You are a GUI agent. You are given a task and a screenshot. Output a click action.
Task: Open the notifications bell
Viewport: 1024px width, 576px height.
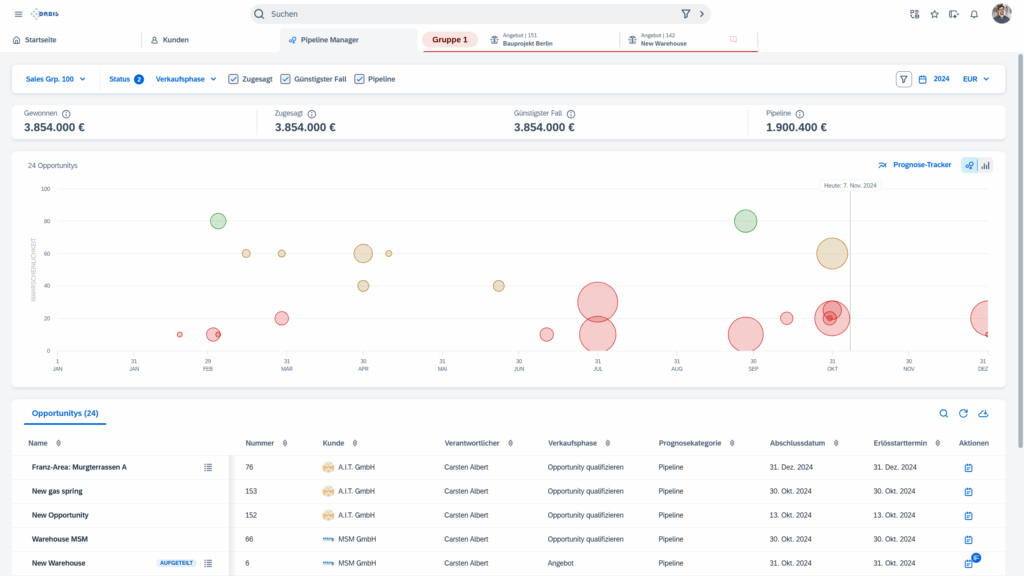pyautogui.click(x=975, y=14)
